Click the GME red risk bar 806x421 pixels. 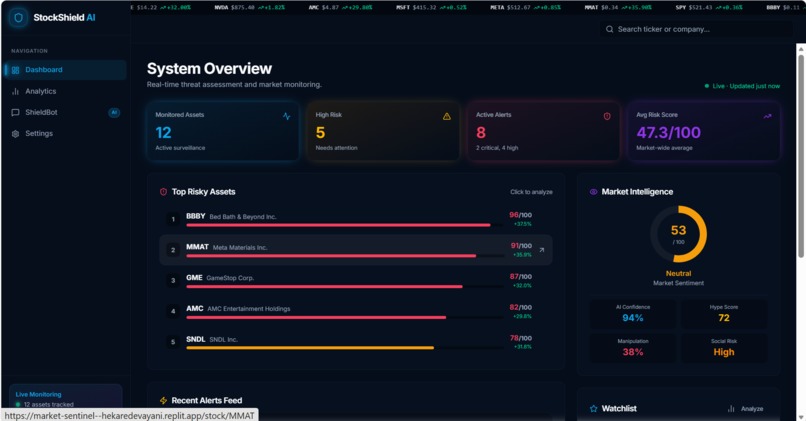coord(324,286)
